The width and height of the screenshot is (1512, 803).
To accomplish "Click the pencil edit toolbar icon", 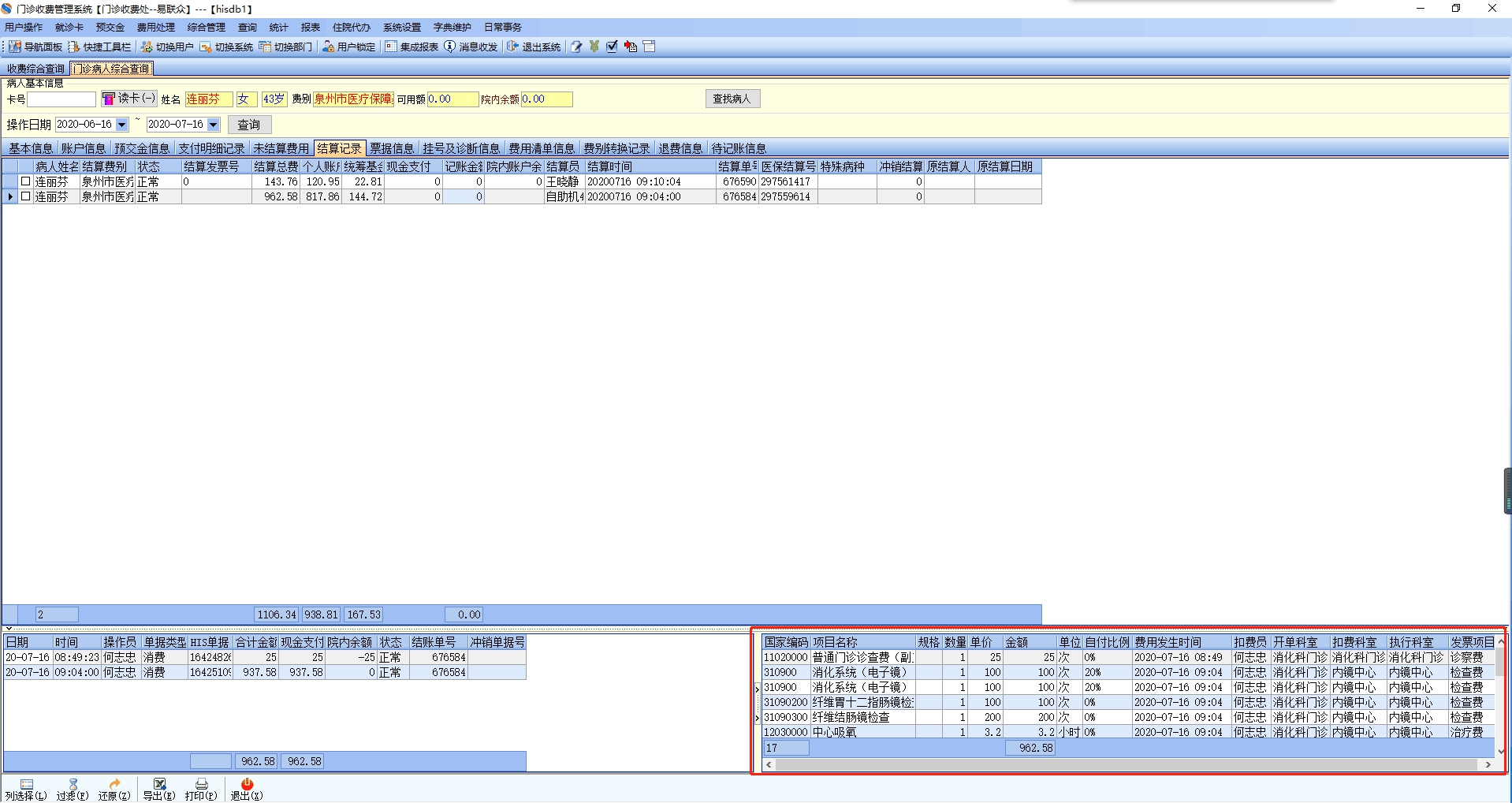I will [576, 47].
